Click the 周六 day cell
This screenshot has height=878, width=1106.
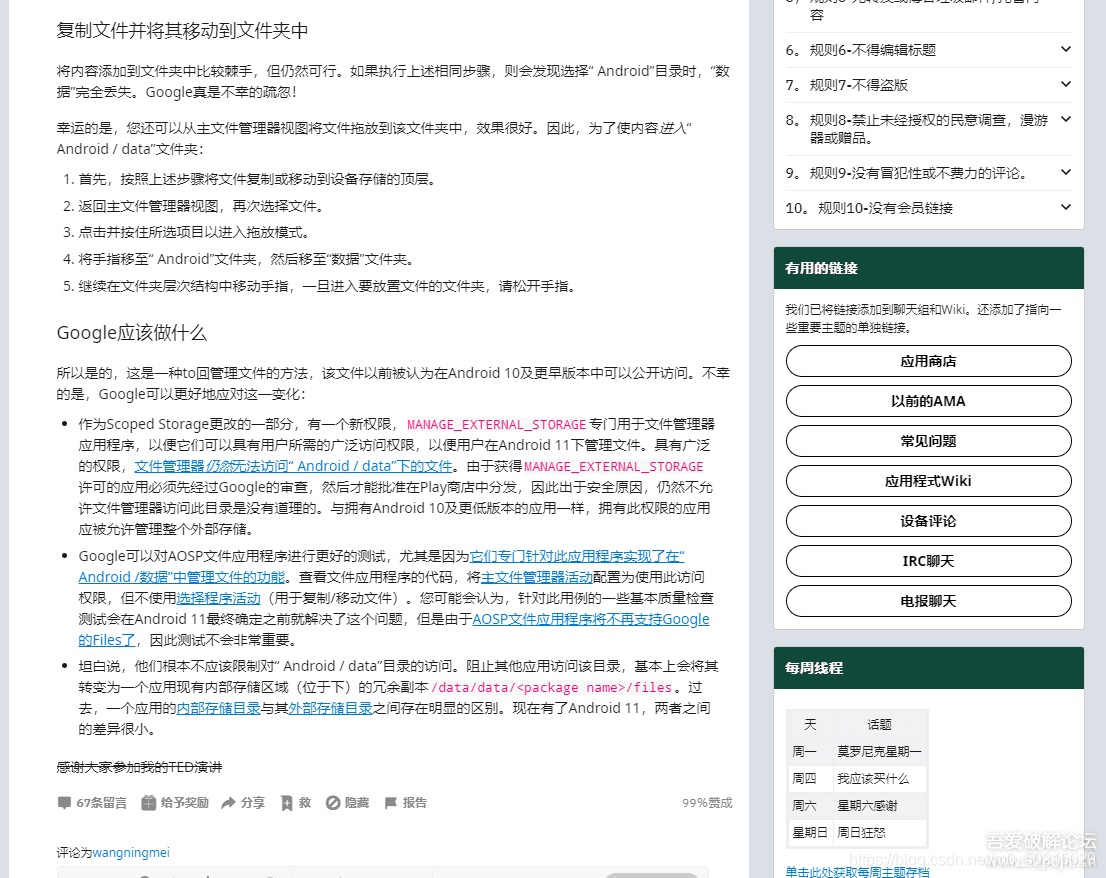click(x=810, y=805)
